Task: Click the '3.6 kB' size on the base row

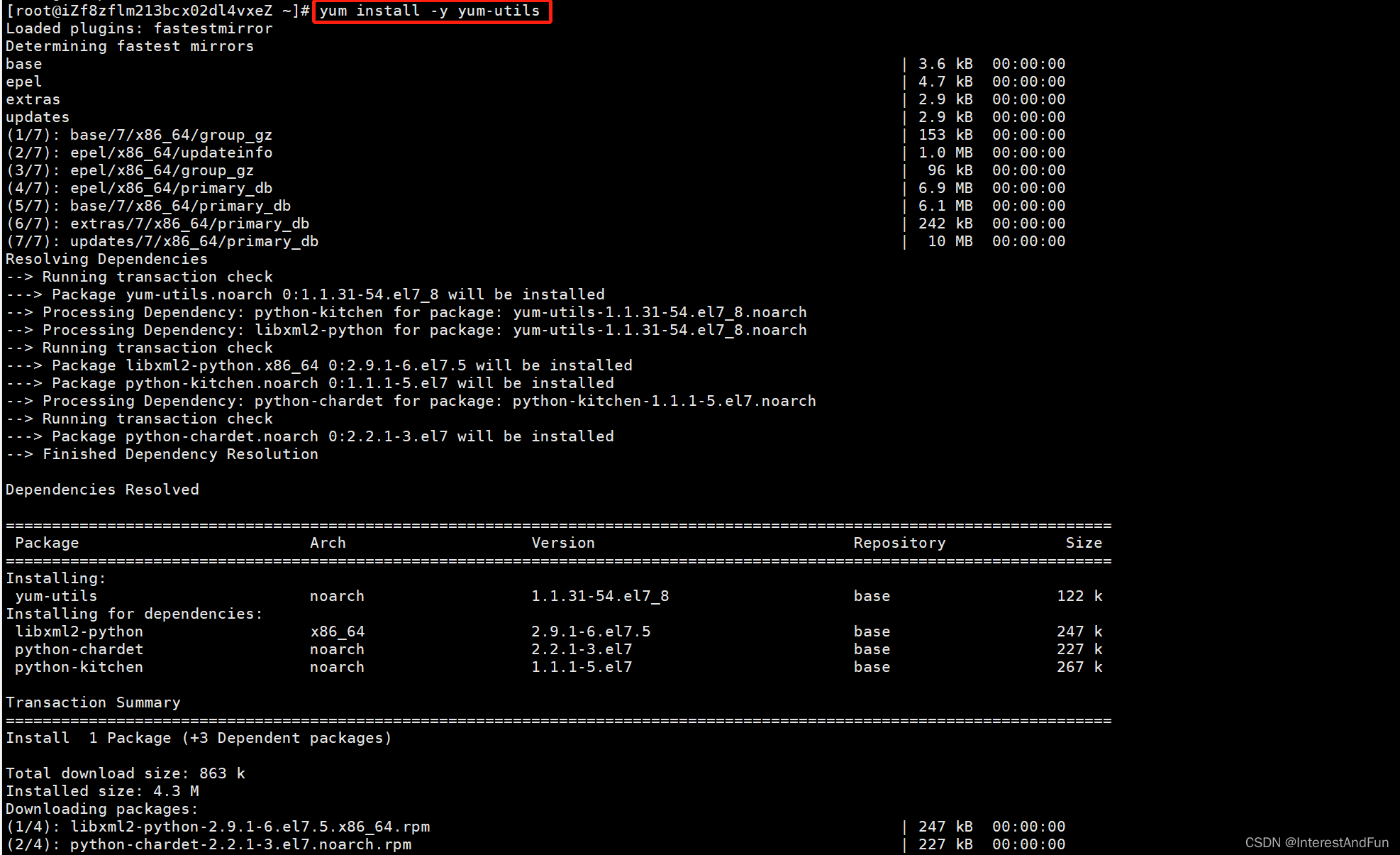Action: click(x=945, y=64)
